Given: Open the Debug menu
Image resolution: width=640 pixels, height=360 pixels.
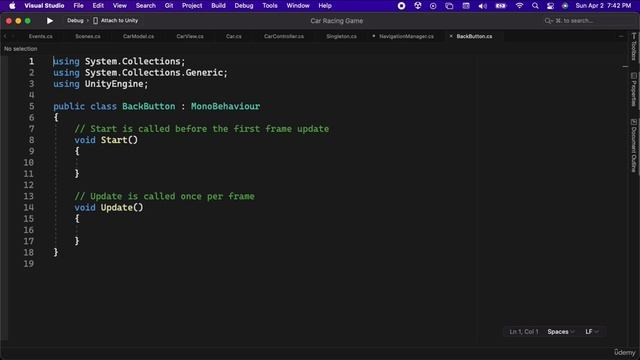Looking at the screenshot, I should click(244, 6).
